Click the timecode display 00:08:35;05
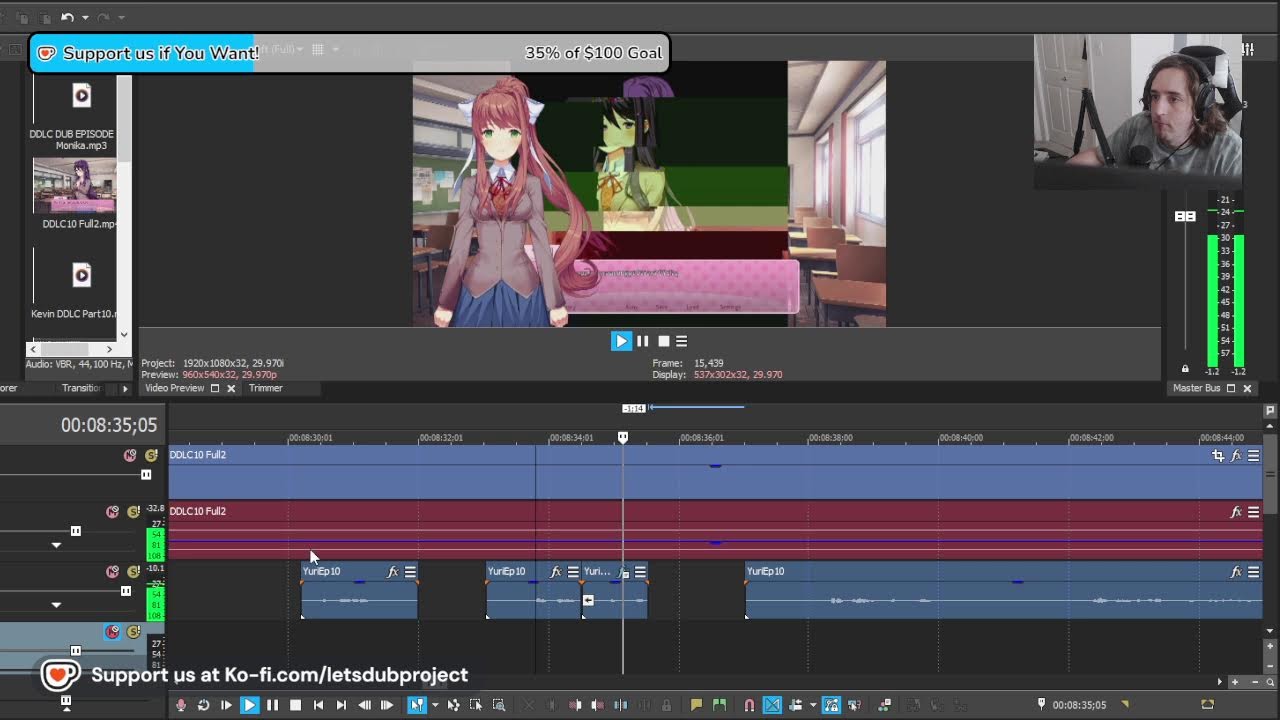1280x720 pixels. [109, 425]
